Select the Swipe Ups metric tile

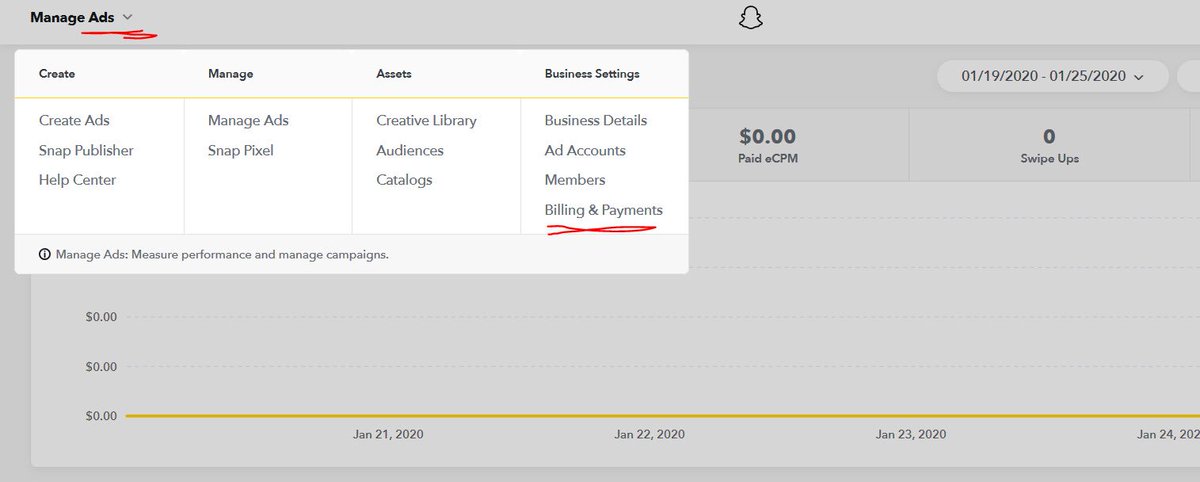click(x=1048, y=145)
